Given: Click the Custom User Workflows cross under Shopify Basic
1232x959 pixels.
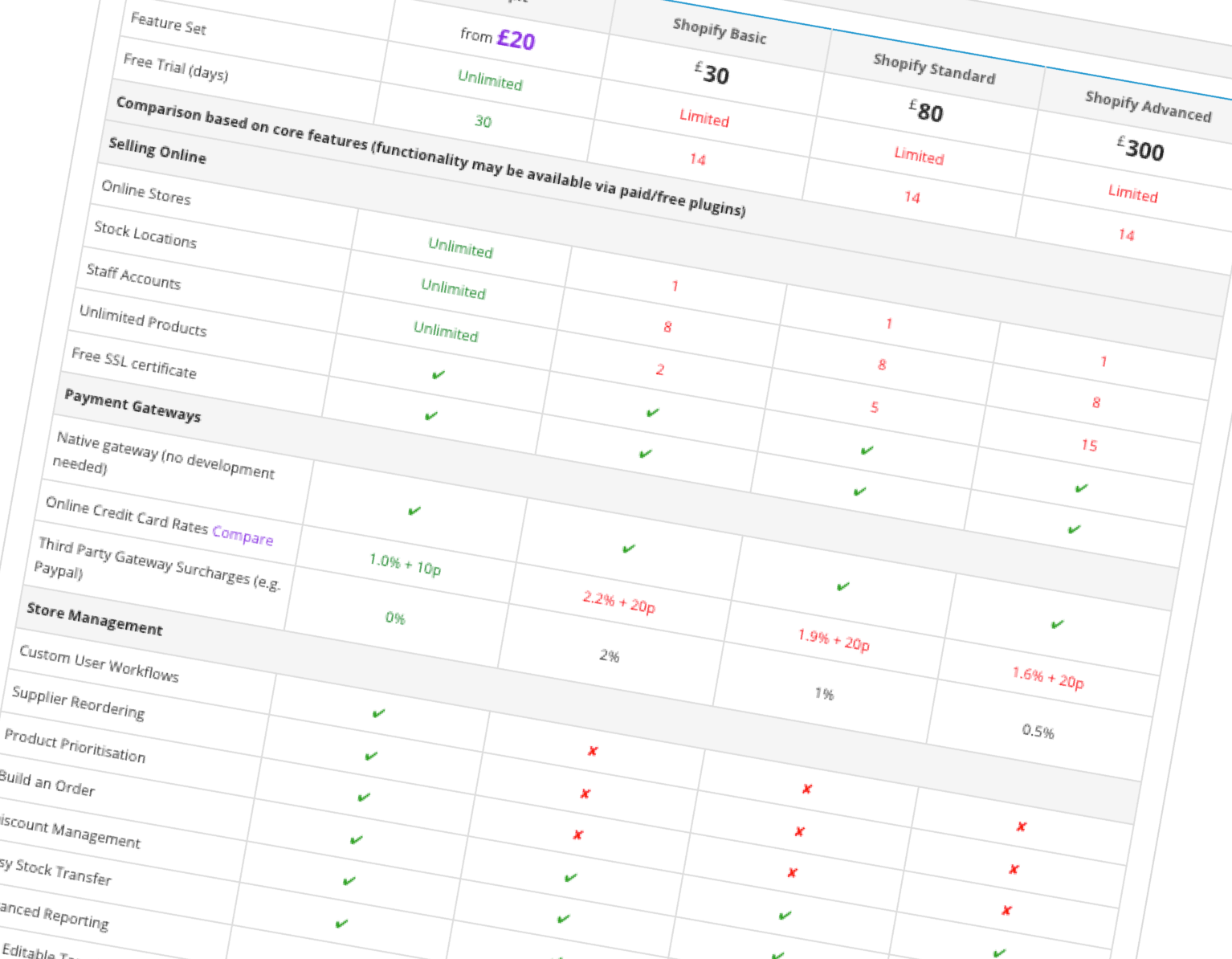Looking at the screenshot, I should pos(593,751).
